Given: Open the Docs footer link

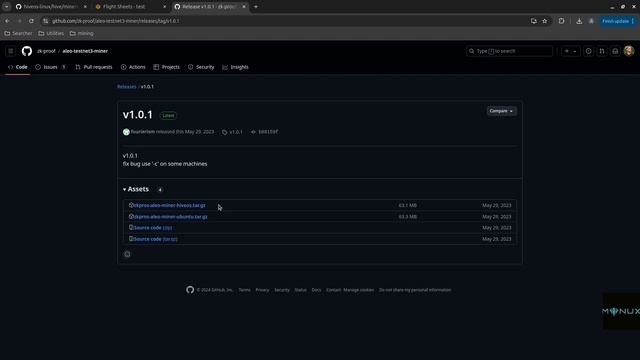Looking at the screenshot, I should 316,290.
